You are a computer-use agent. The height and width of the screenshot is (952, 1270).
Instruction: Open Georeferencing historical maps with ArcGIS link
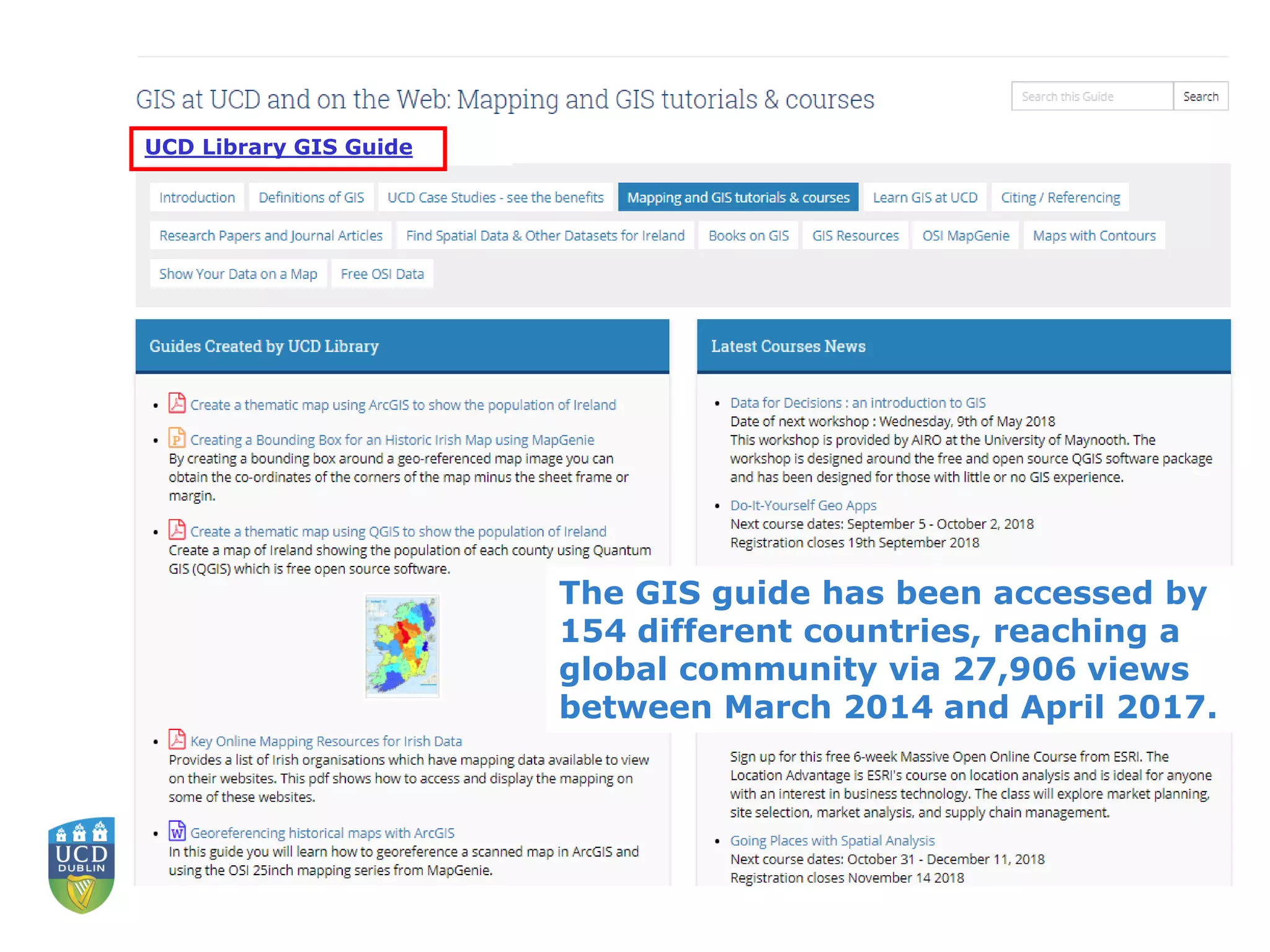tap(322, 833)
